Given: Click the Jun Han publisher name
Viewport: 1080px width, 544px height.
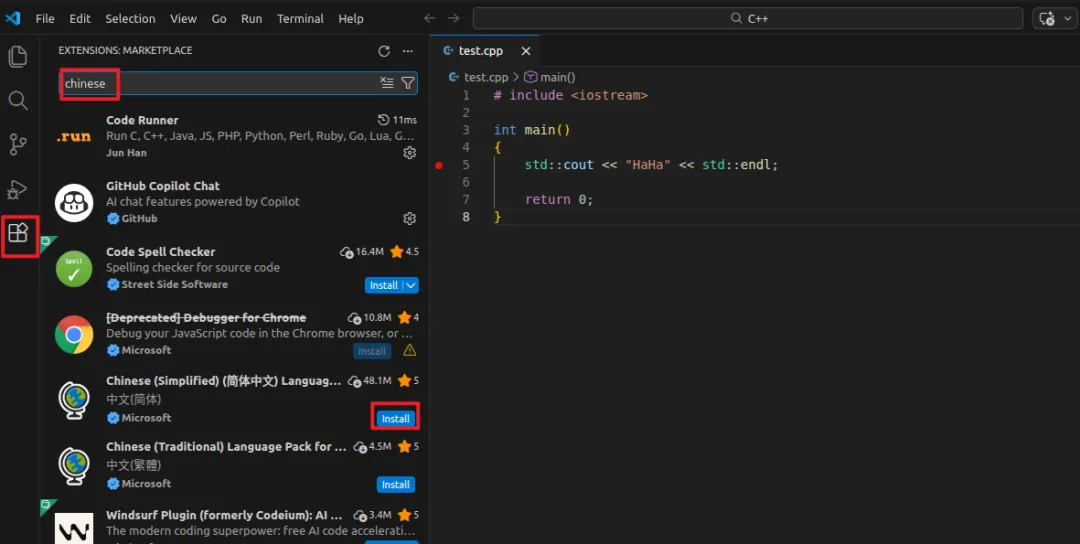Looking at the screenshot, I should coord(126,153).
